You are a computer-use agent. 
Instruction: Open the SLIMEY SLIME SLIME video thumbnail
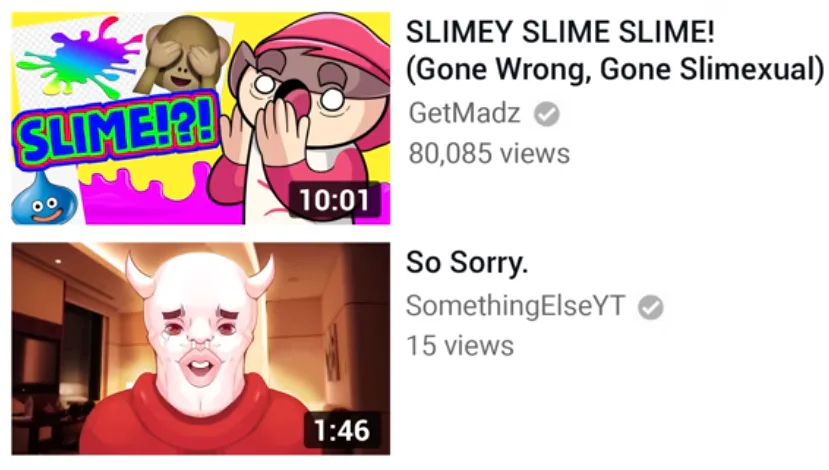click(x=201, y=118)
